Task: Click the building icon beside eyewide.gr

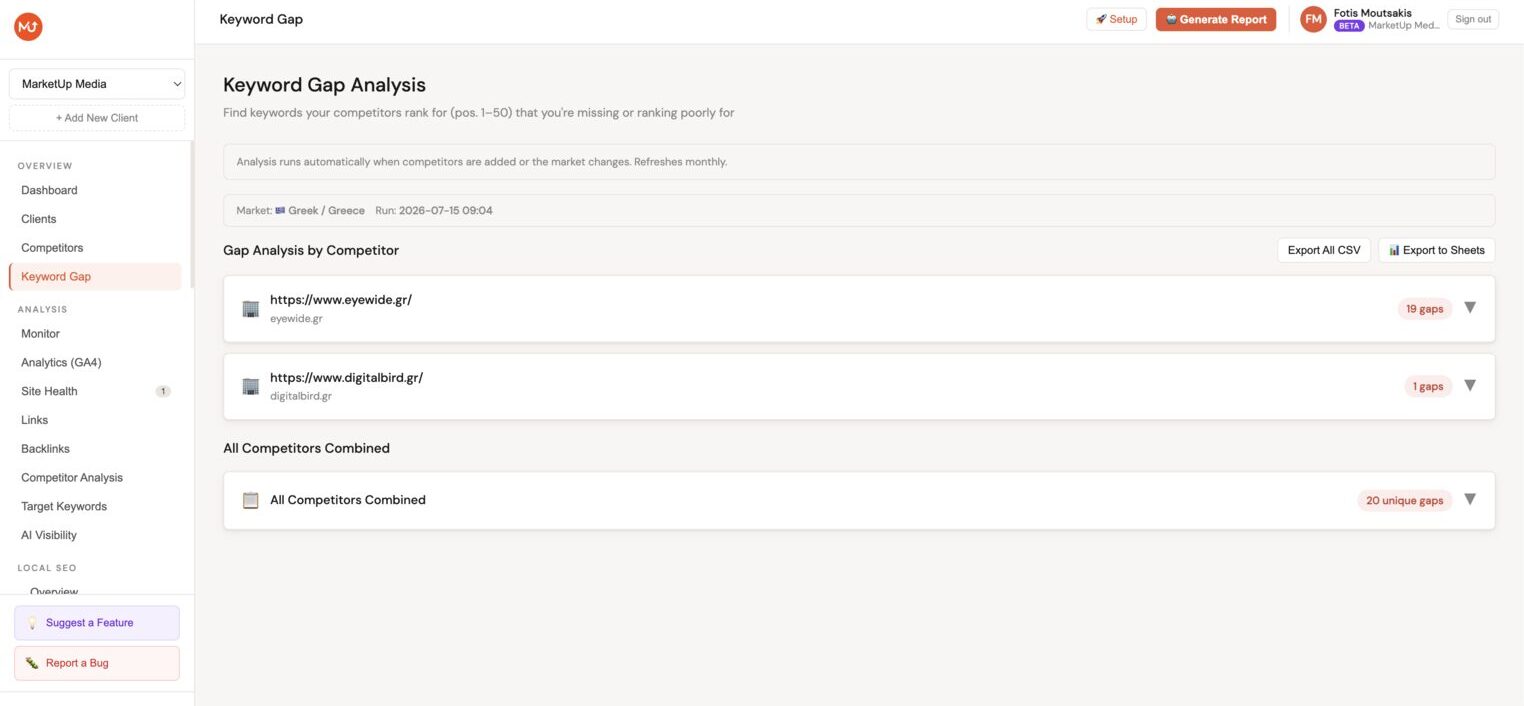Action: (251, 309)
